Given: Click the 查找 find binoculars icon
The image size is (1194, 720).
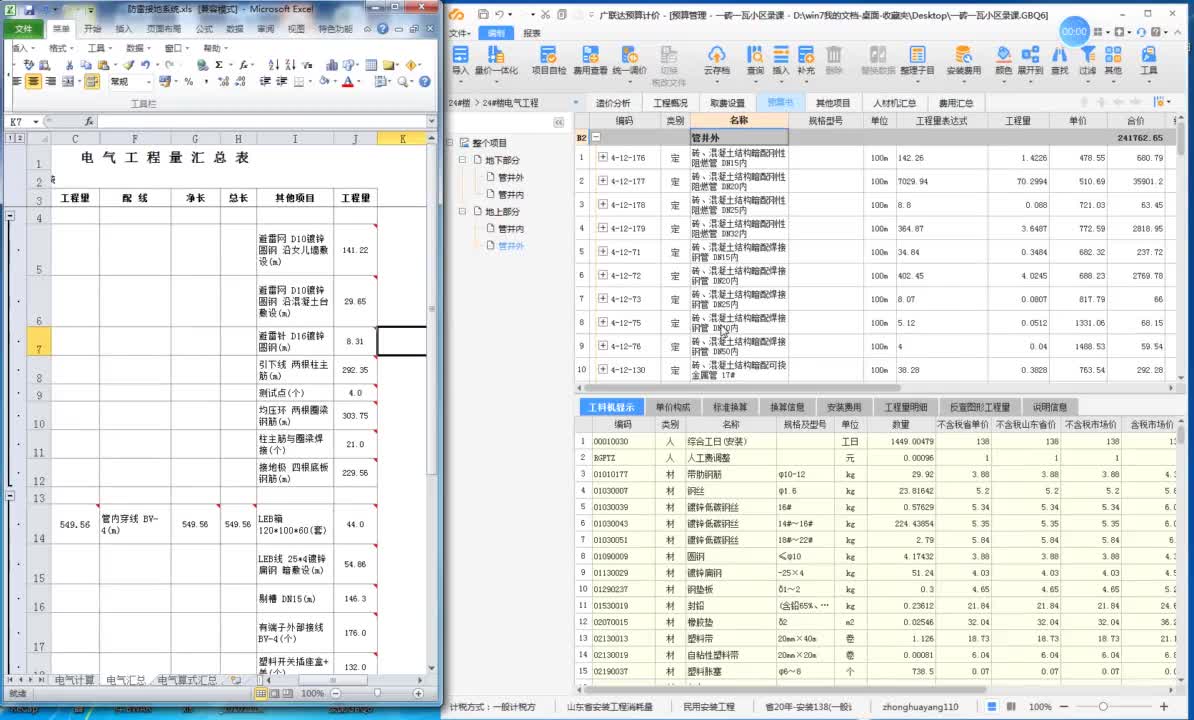Looking at the screenshot, I should coord(1059,61).
